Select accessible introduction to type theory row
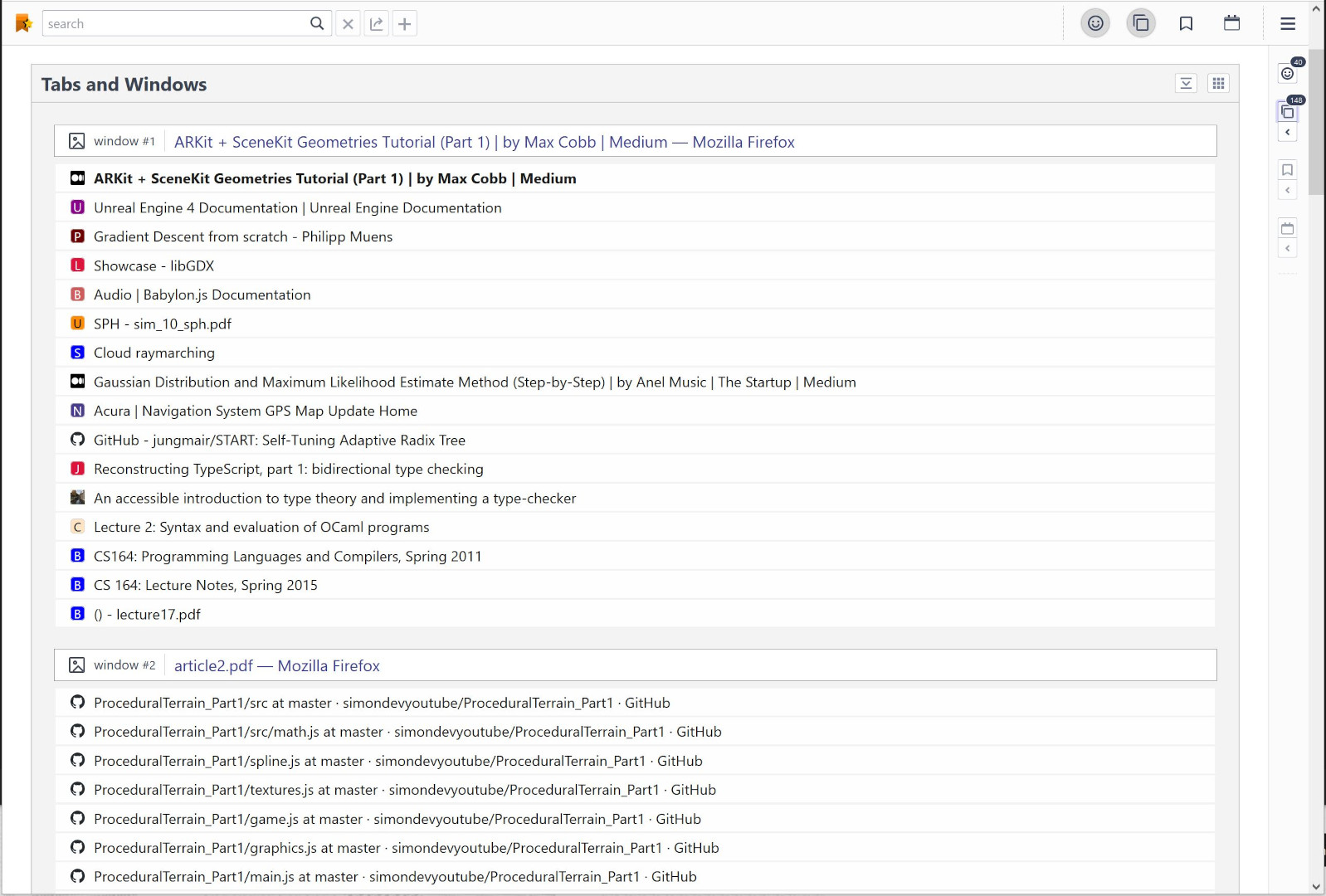This screenshot has width=1326, height=896. point(636,498)
